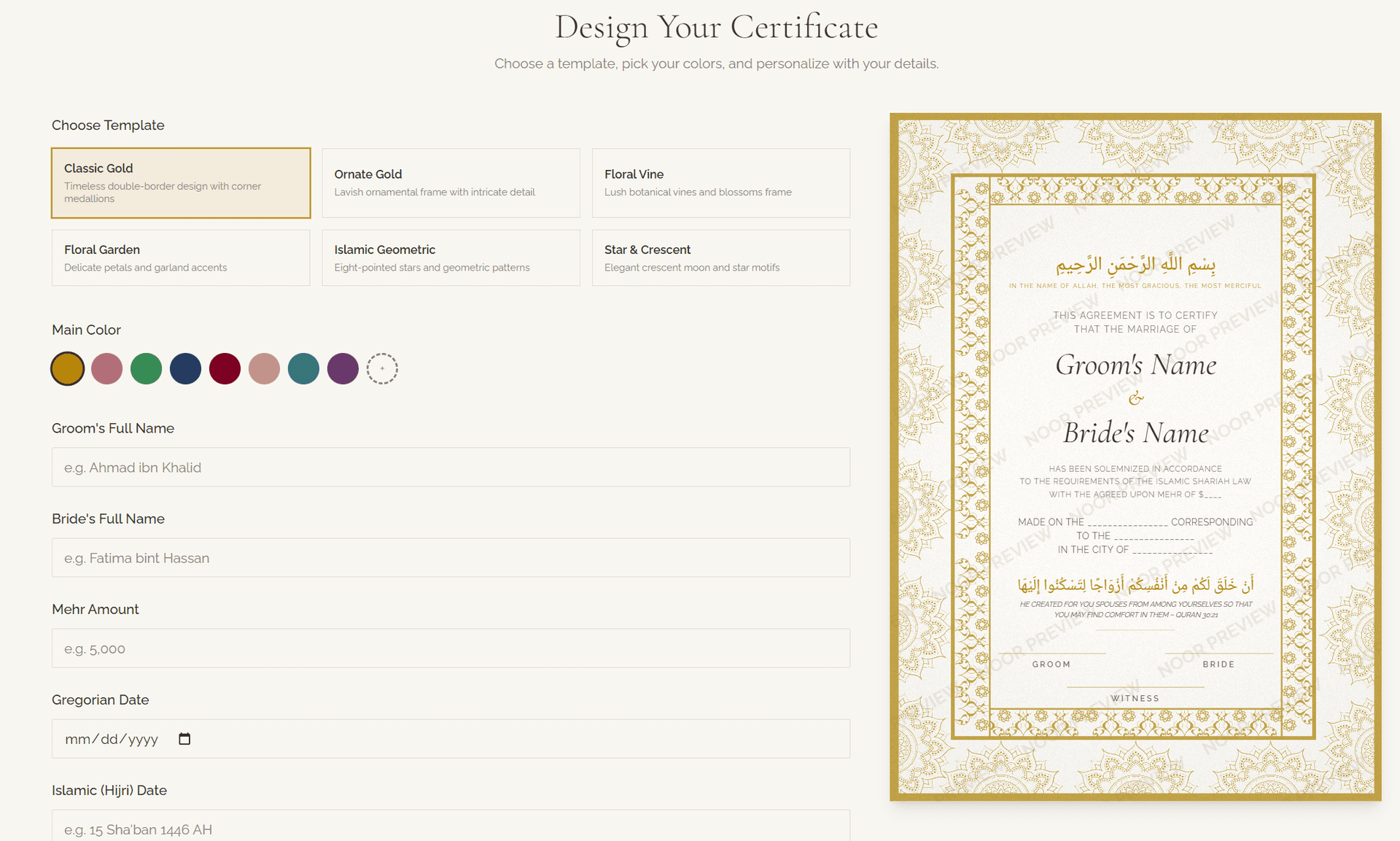Select the teal color swatch
This screenshot has width=1400, height=841.
(x=303, y=368)
